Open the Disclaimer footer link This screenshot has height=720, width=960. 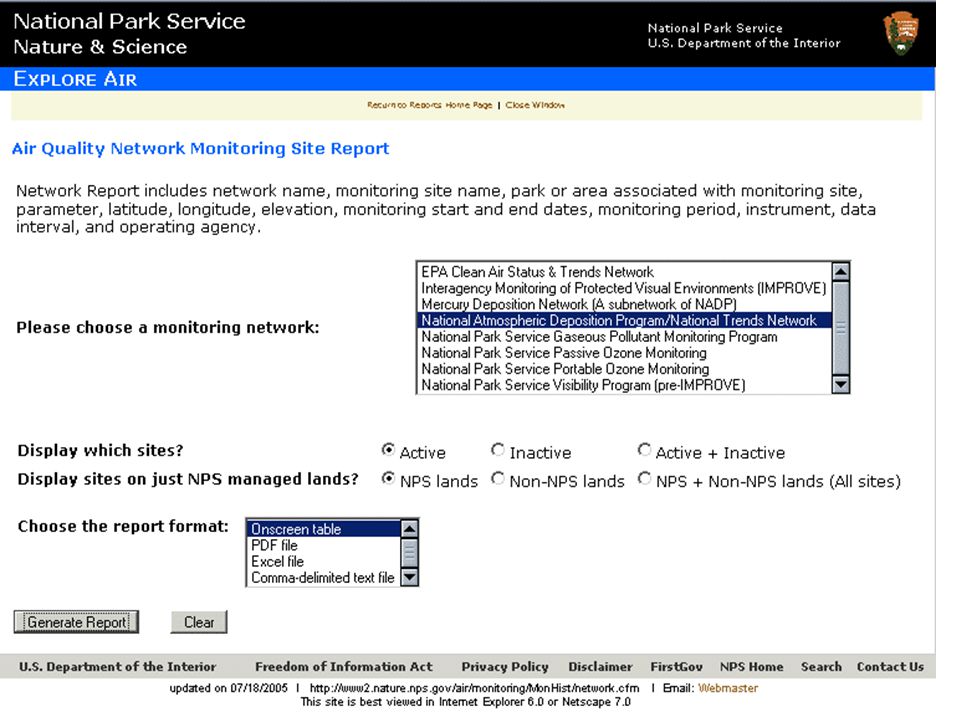(600, 667)
